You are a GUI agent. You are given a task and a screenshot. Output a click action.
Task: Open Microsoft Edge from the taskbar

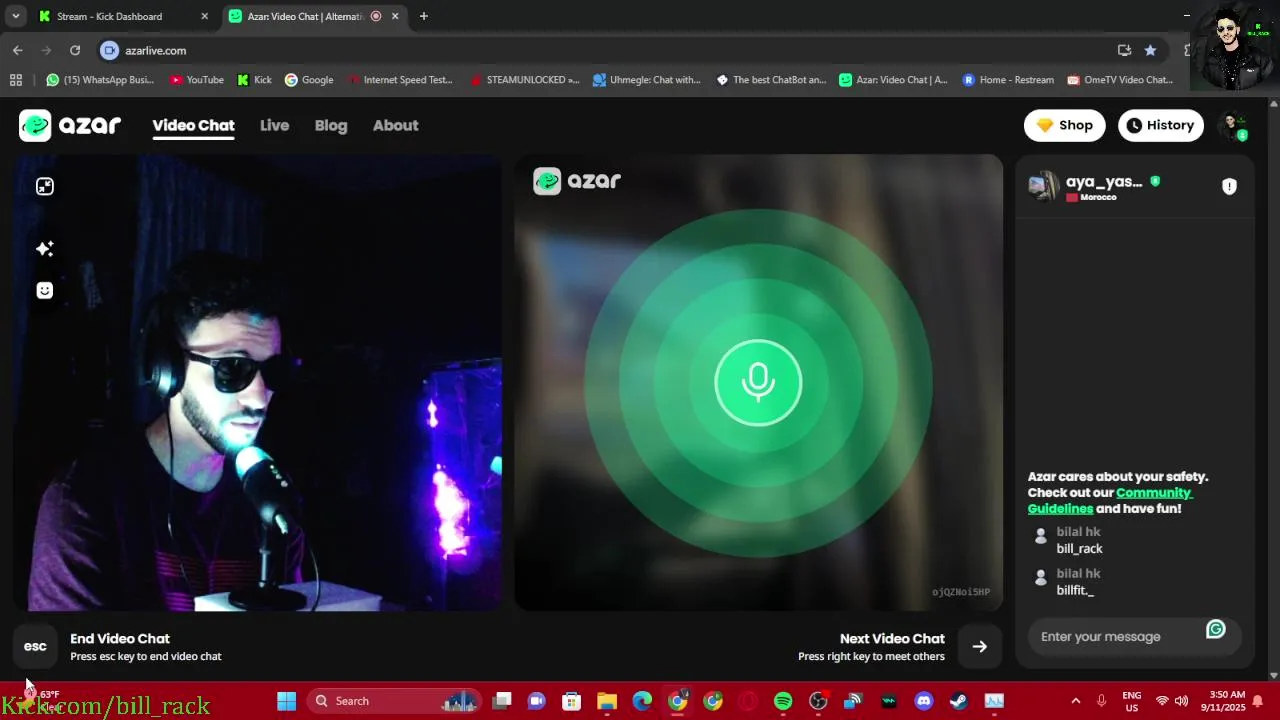click(x=642, y=701)
